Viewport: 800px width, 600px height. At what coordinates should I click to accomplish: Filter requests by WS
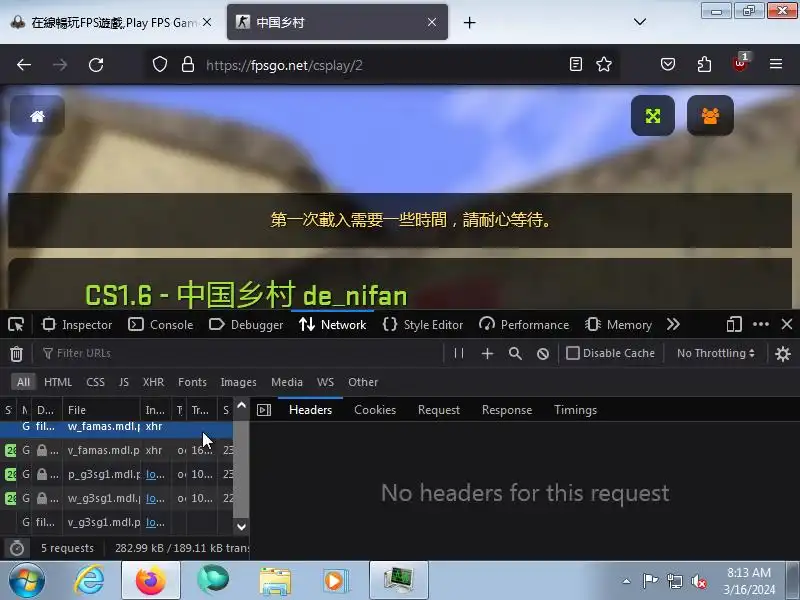click(x=325, y=382)
